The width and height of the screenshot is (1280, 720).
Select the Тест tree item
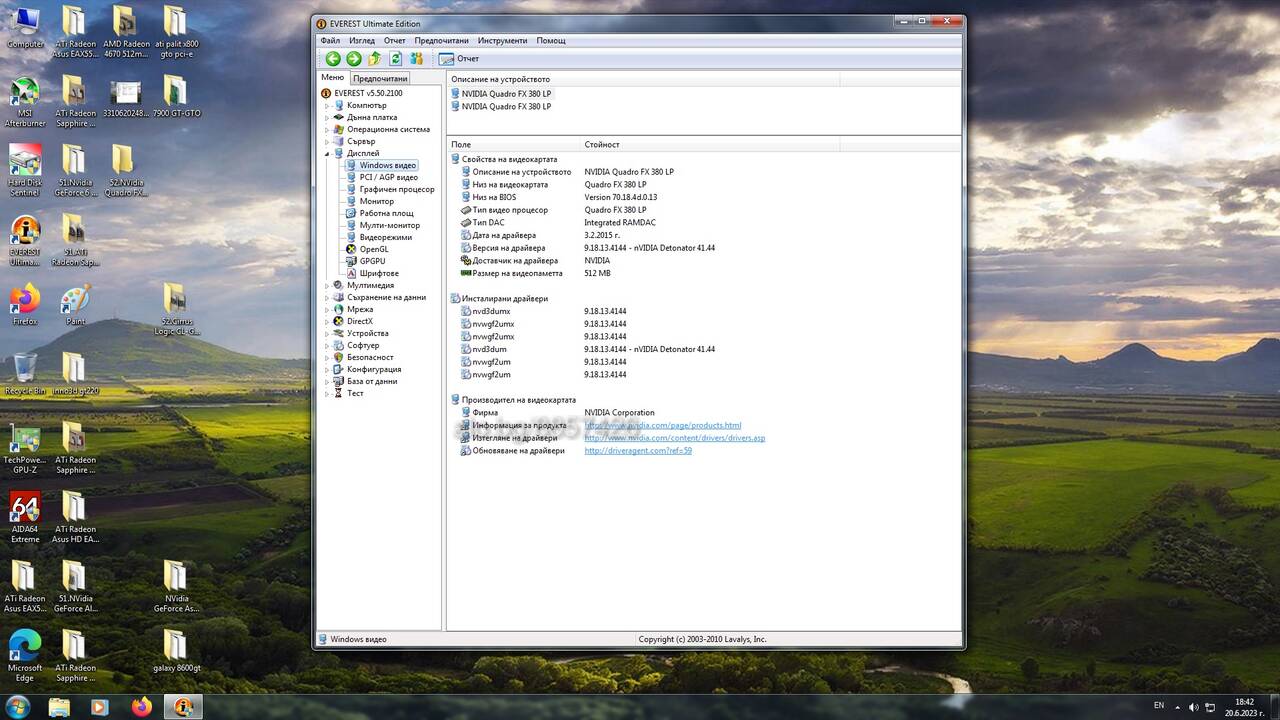point(355,393)
